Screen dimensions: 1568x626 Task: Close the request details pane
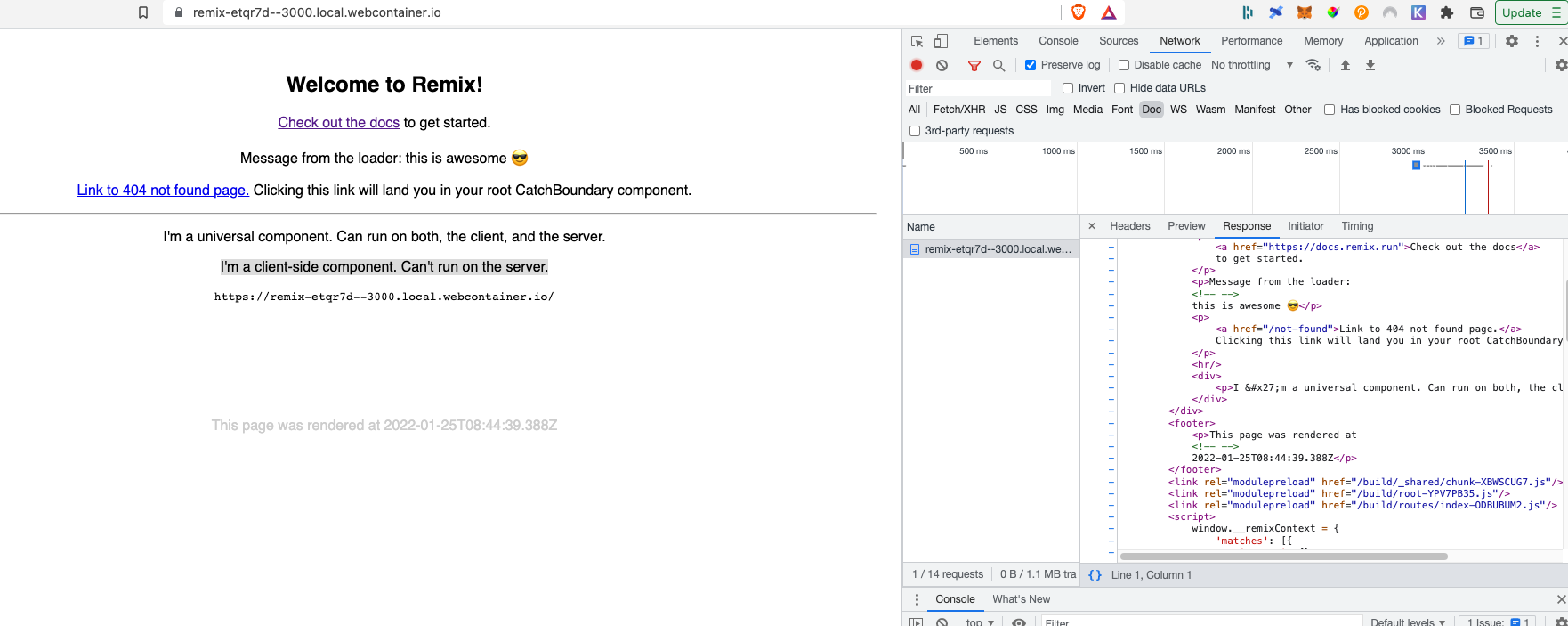coord(1092,226)
